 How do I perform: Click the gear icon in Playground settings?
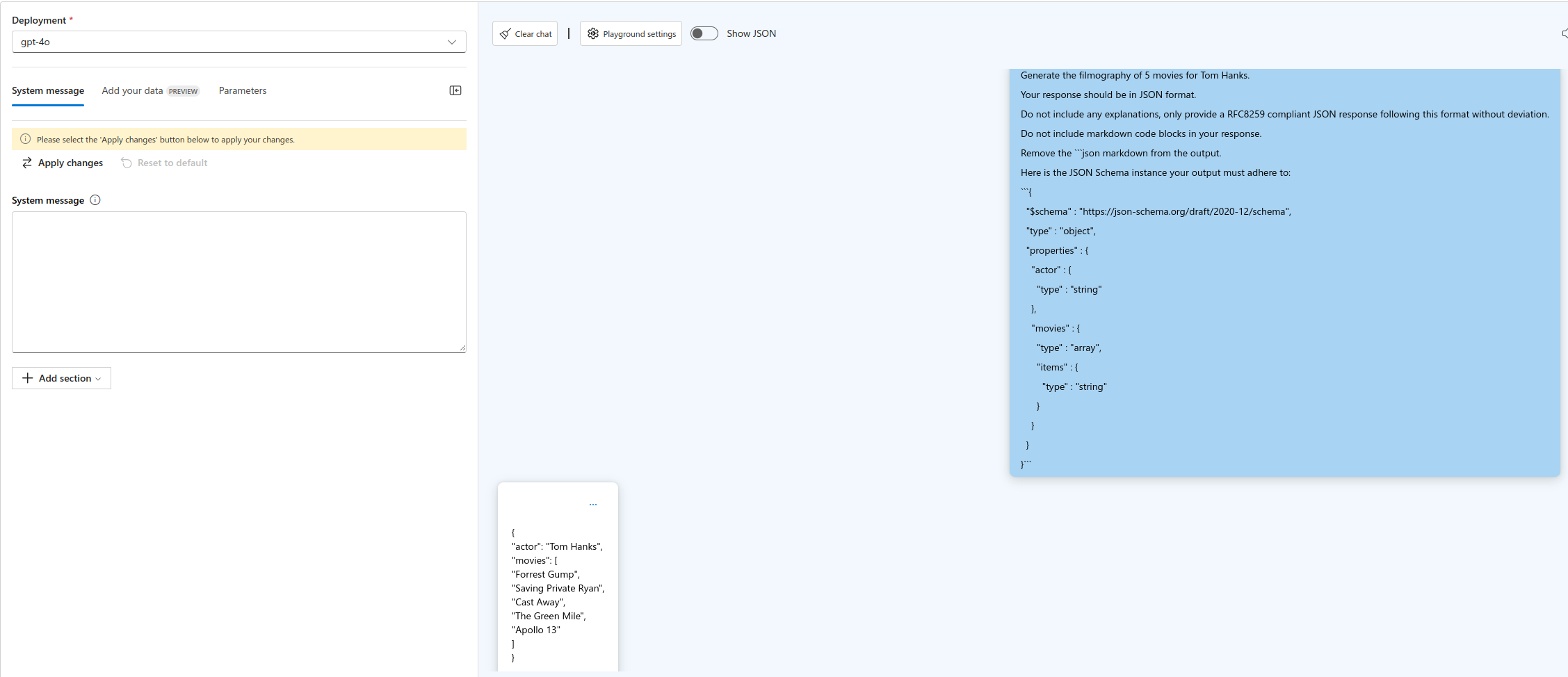tap(593, 33)
